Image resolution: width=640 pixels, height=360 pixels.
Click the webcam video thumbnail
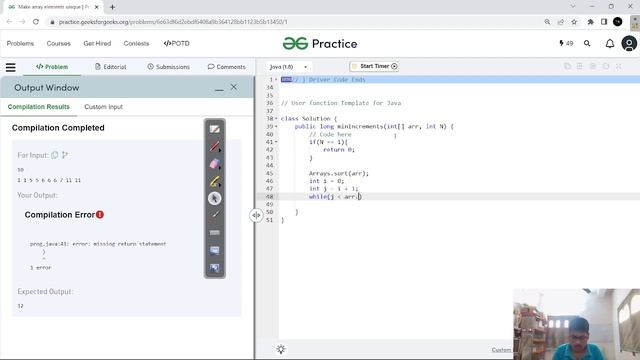click(x=576, y=324)
